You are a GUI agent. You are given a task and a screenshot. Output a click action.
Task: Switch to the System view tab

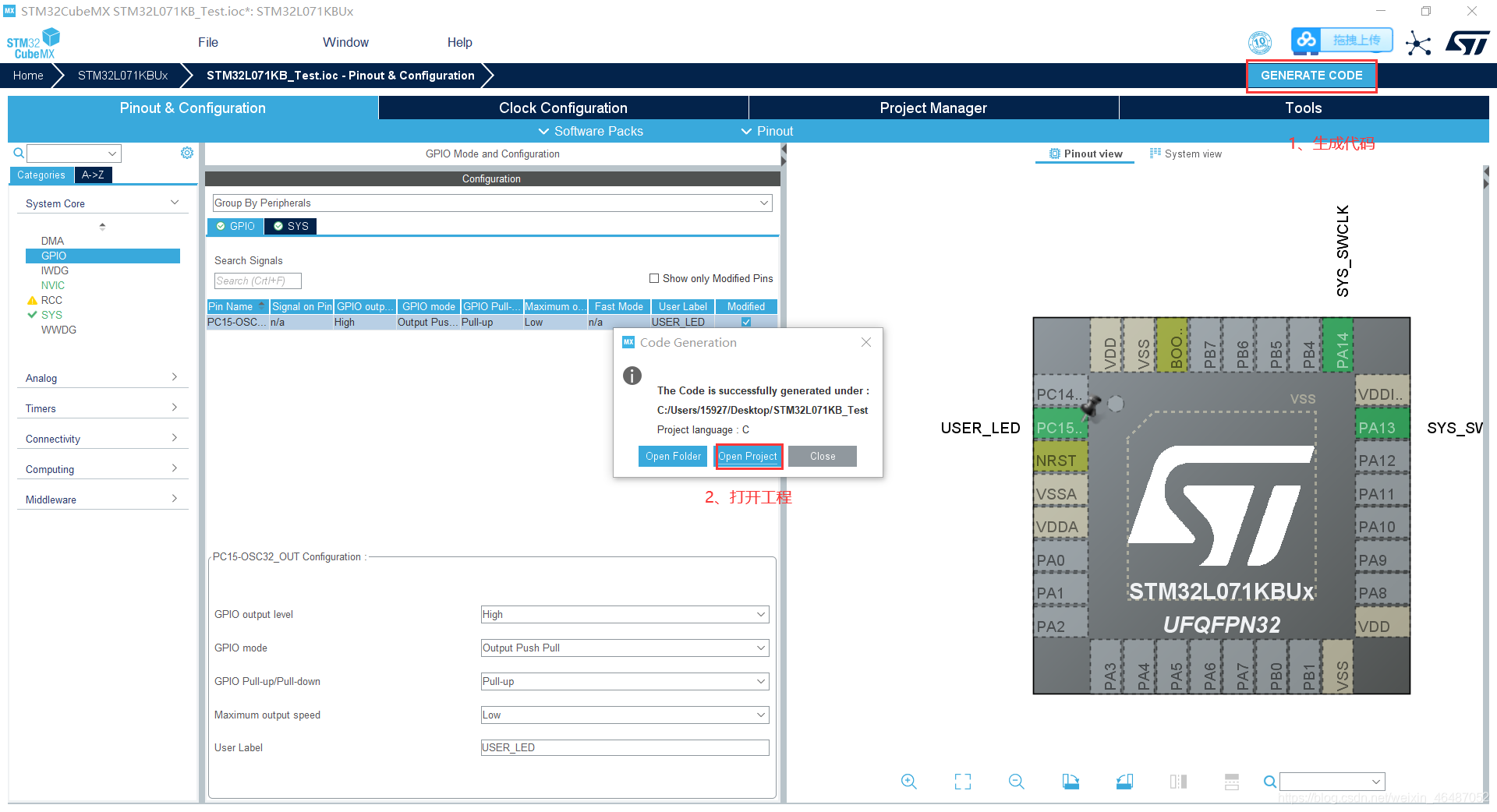pos(1186,154)
